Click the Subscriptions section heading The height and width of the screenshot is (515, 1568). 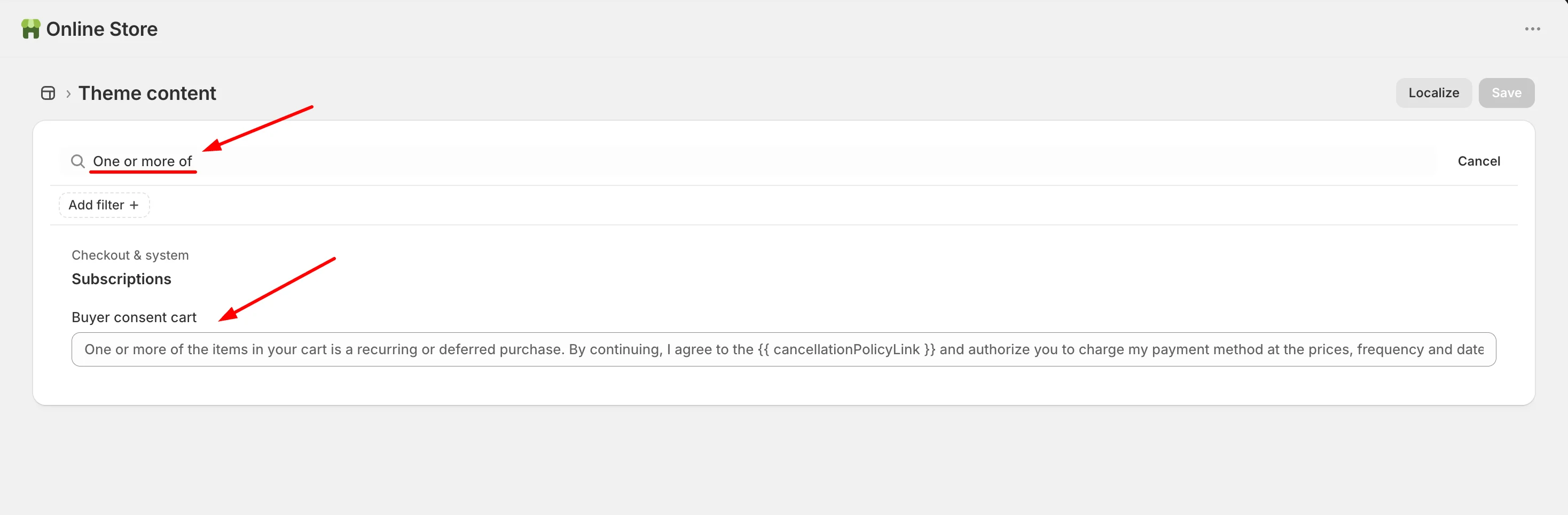tap(121, 279)
